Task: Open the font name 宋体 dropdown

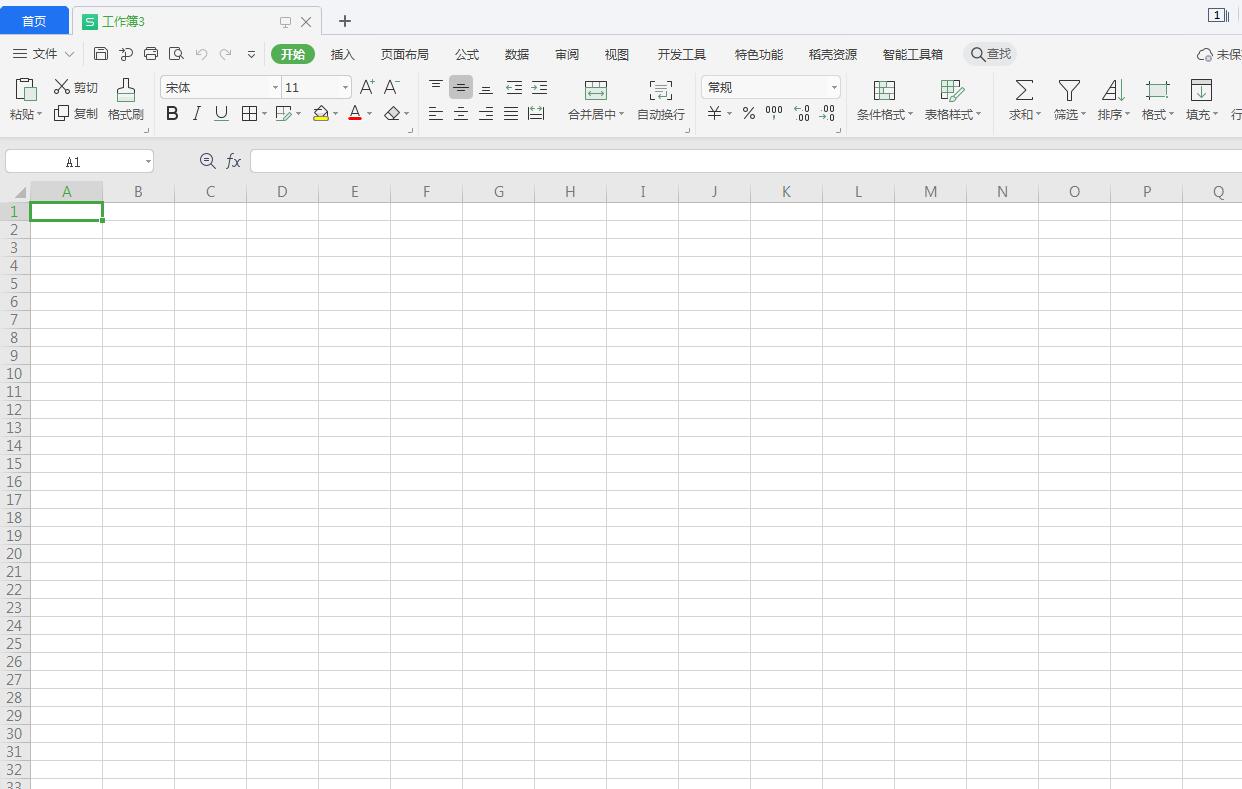Action: click(275, 88)
